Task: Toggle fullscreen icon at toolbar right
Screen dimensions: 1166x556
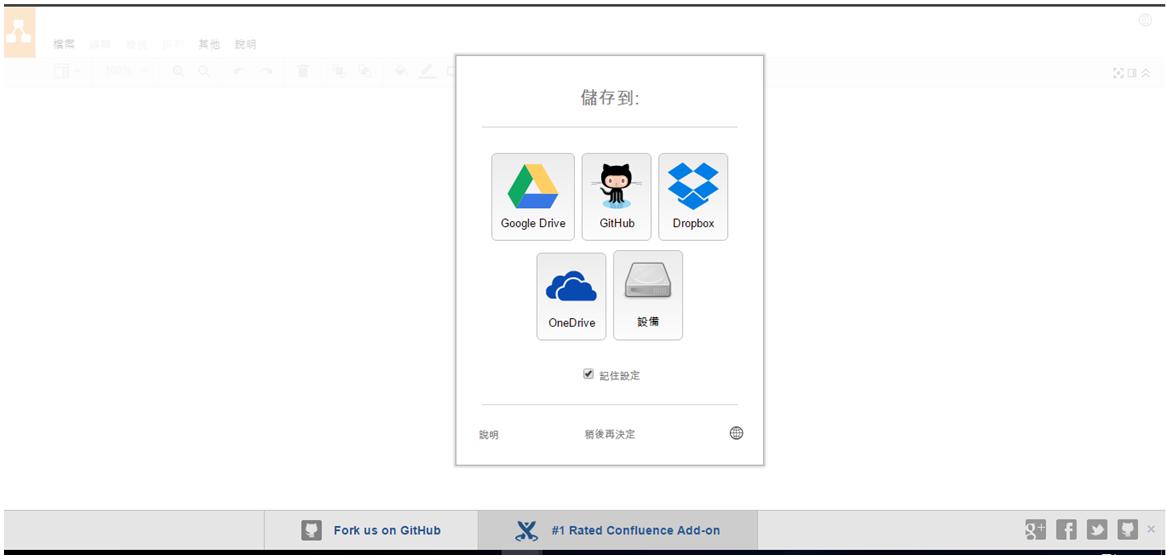Action: pos(1118,73)
